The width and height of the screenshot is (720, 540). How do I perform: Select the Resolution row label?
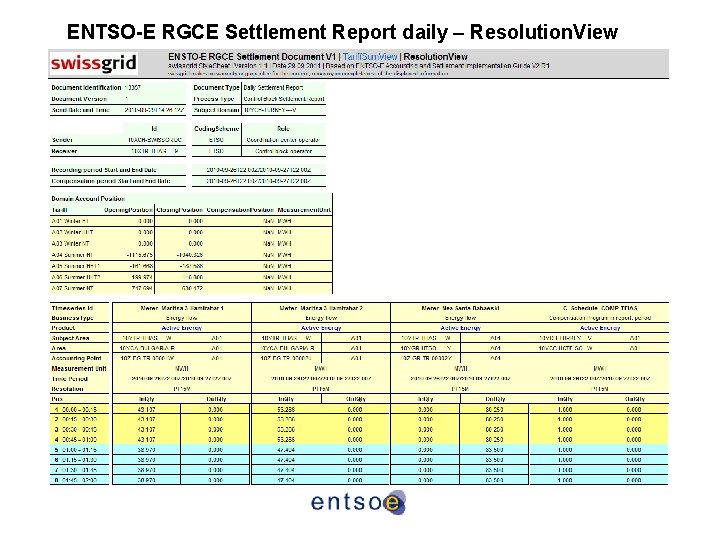(x=68, y=389)
